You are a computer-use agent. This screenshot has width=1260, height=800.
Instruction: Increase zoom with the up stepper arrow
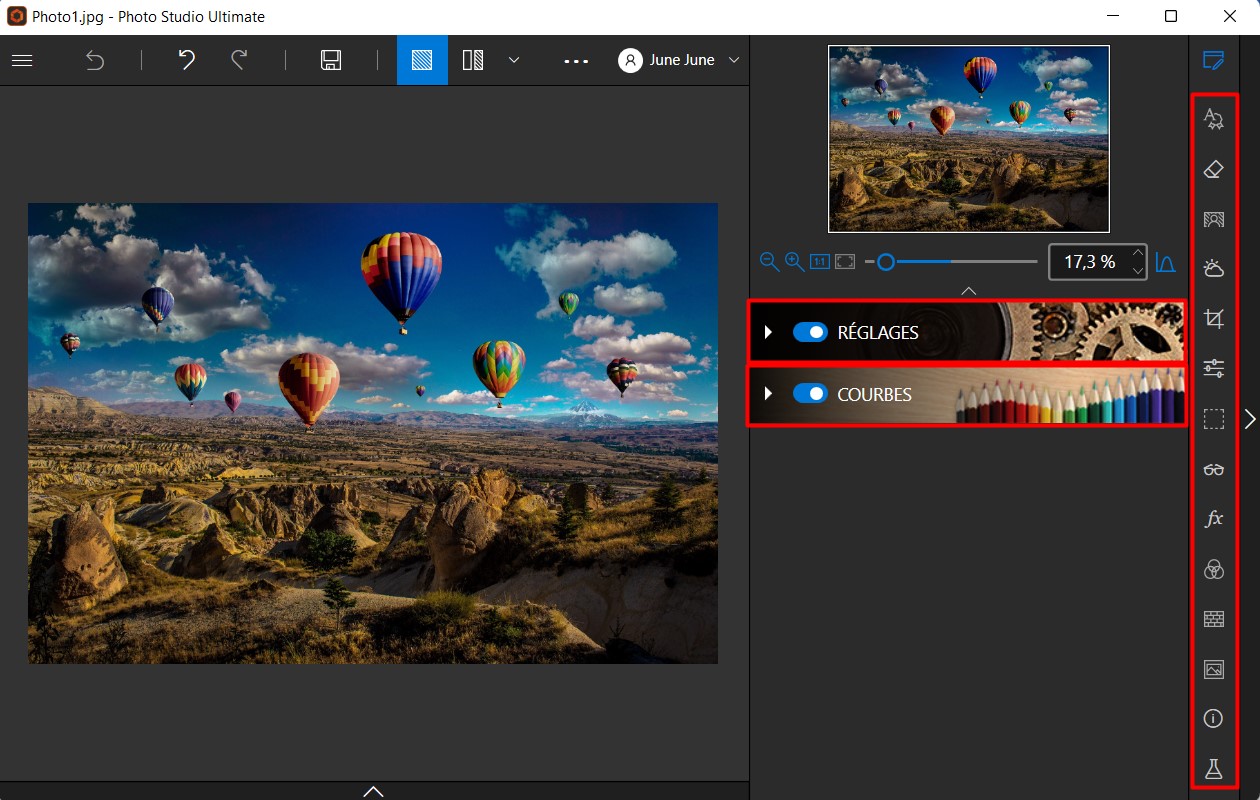point(1138,254)
